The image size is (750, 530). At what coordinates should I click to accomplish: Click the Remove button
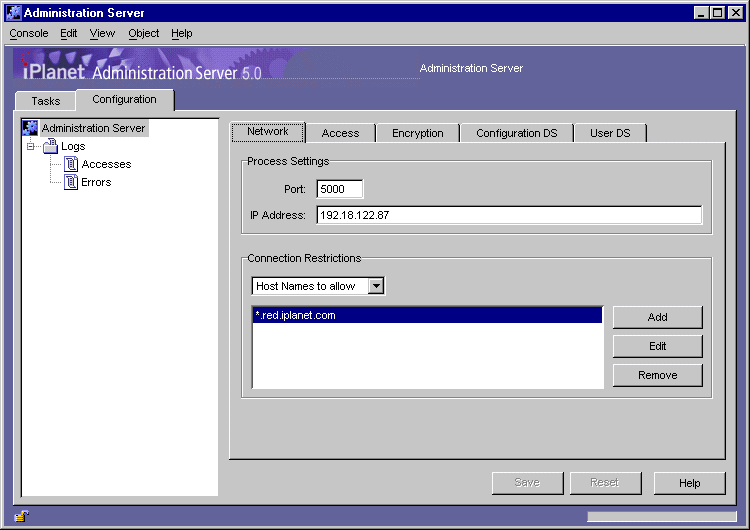click(x=658, y=375)
